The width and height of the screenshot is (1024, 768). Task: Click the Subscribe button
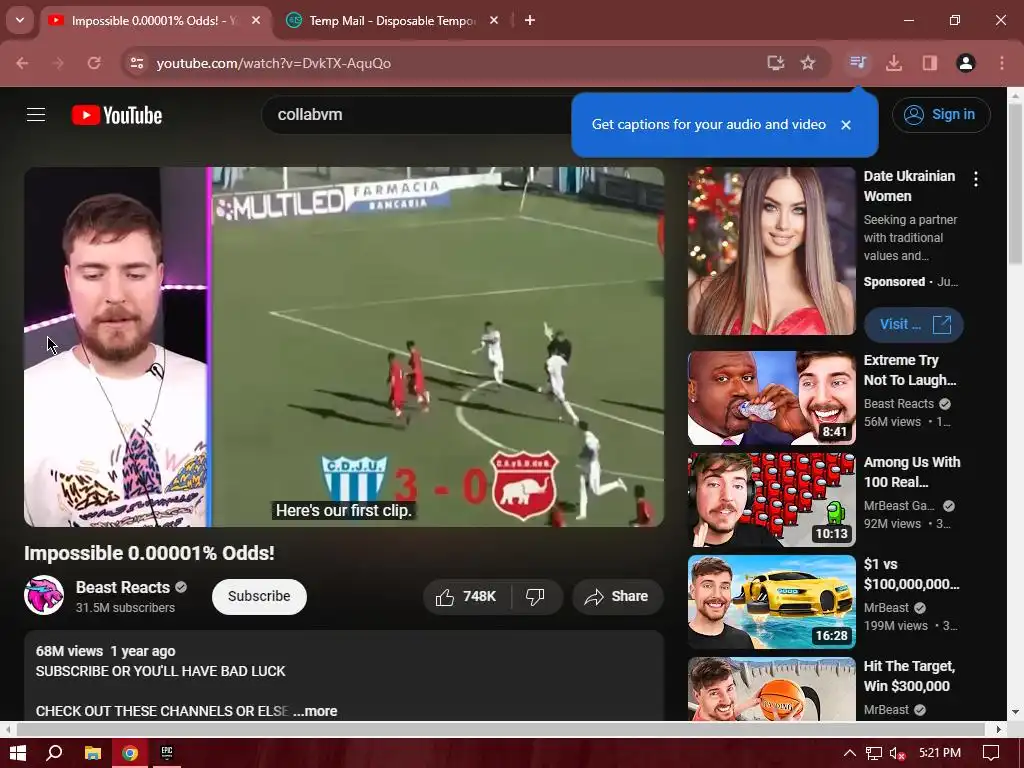tap(259, 596)
